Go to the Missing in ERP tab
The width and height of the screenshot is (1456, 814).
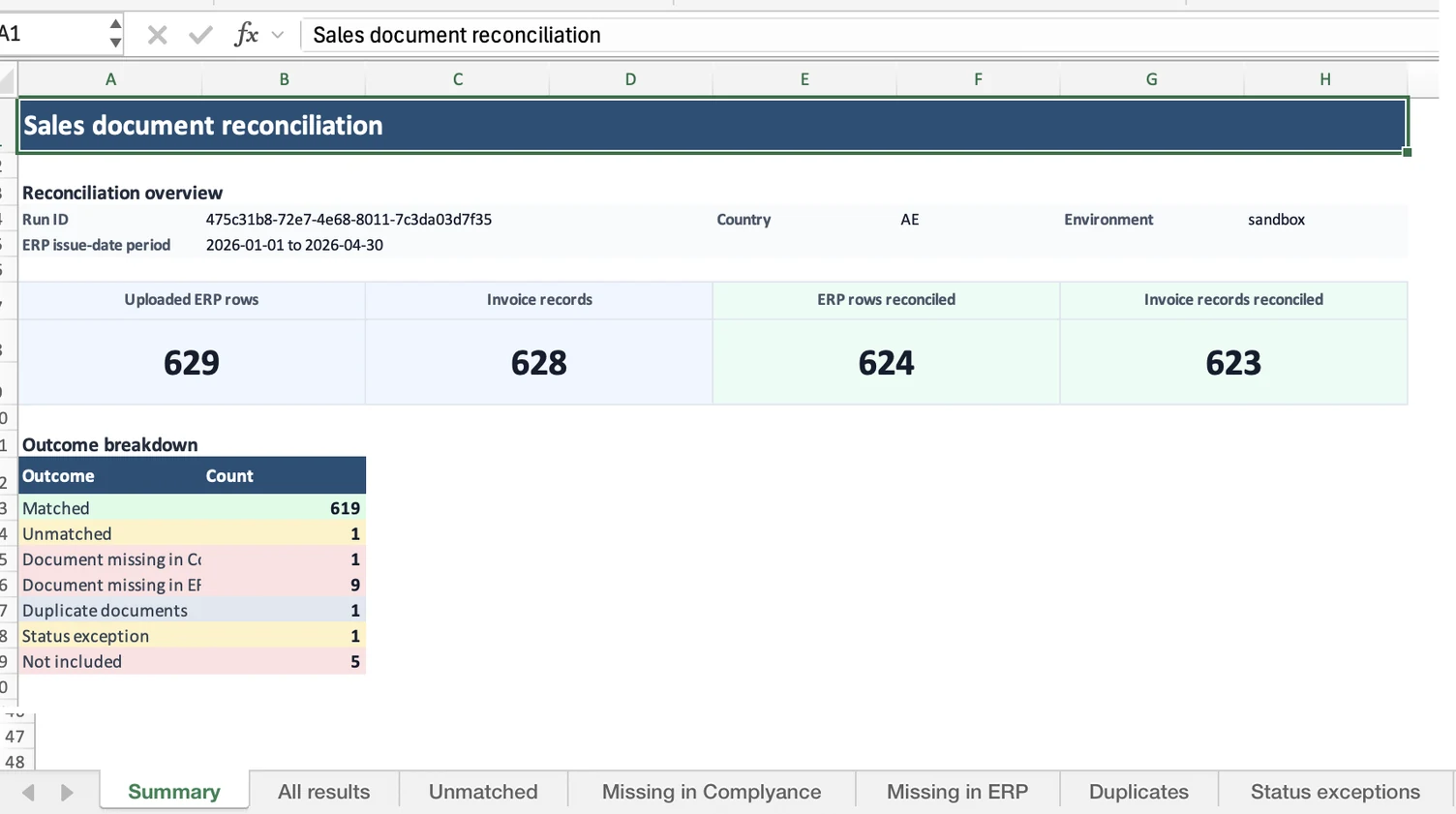pos(957,792)
